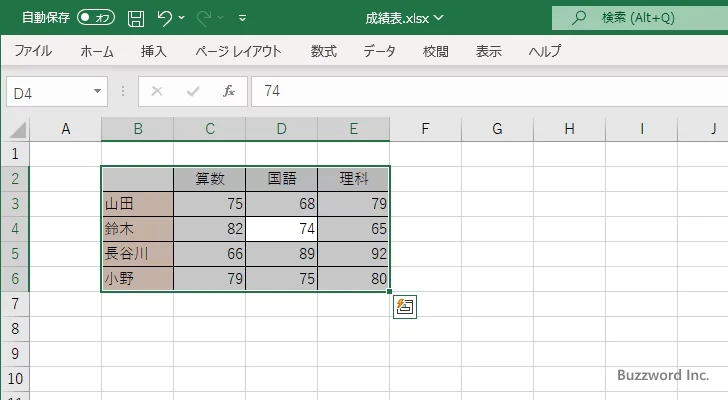Image resolution: width=728 pixels, height=400 pixels.
Task: Click the Select All corner triangle
Action: (18, 130)
